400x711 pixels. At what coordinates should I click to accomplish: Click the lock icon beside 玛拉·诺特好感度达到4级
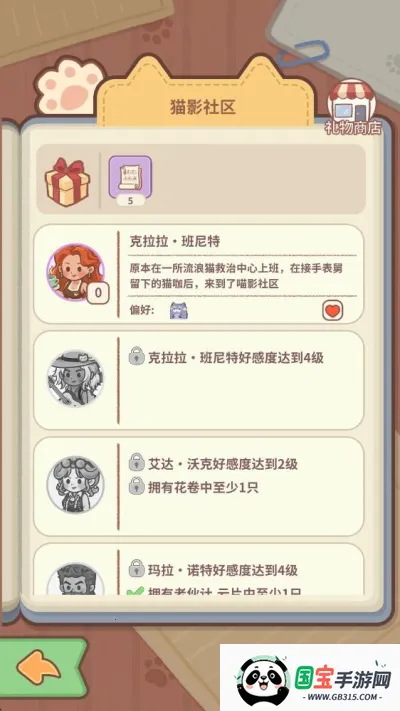(x=137, y=568)
